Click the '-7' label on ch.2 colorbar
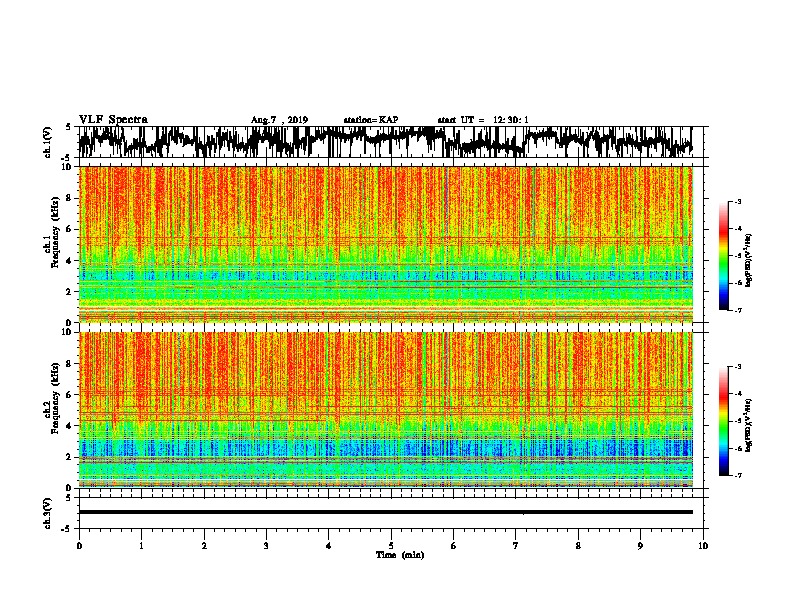This screenshot has width=792, height=612. 737,475
